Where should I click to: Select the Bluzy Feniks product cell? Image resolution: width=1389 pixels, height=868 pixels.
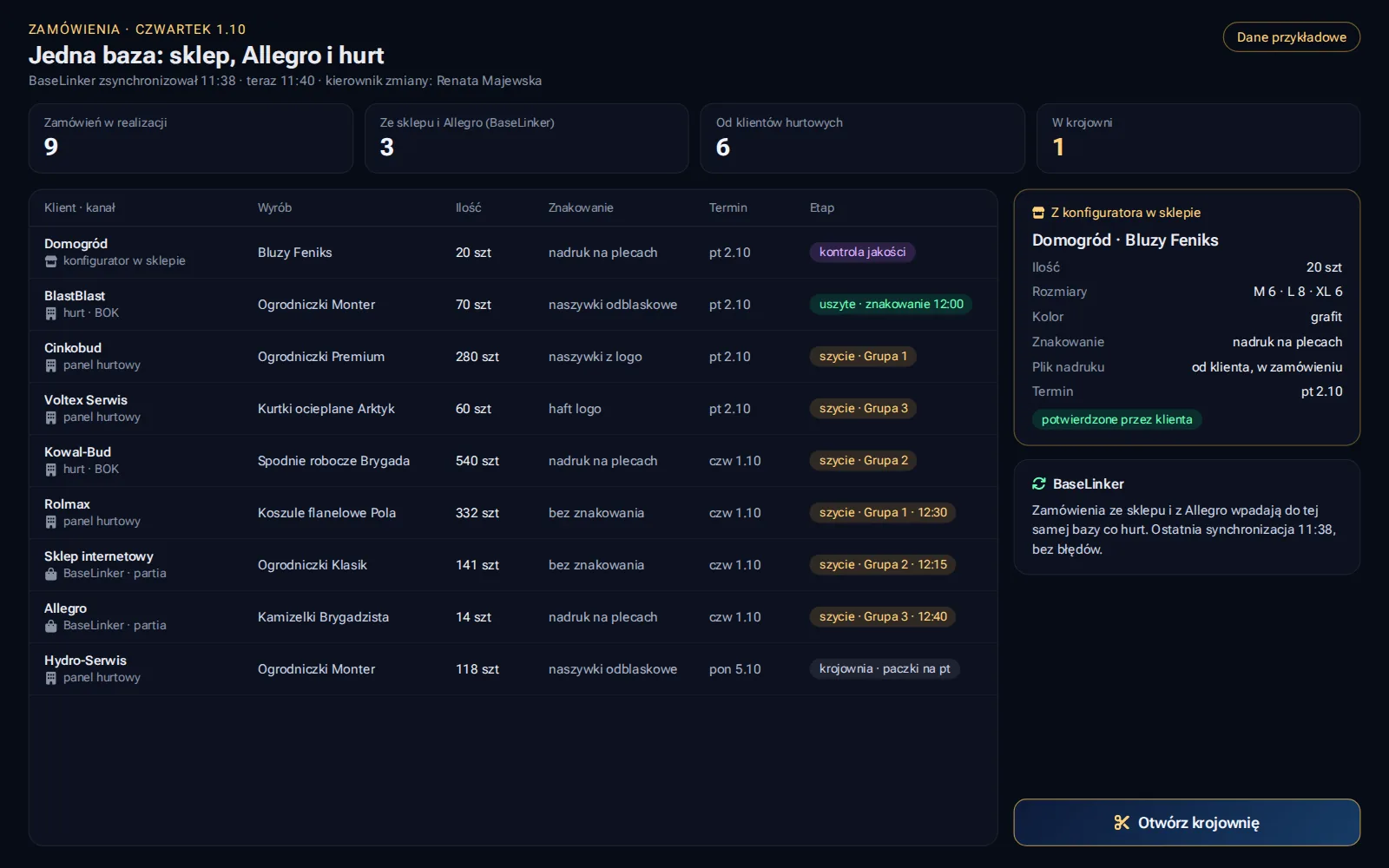pos(295,253)
